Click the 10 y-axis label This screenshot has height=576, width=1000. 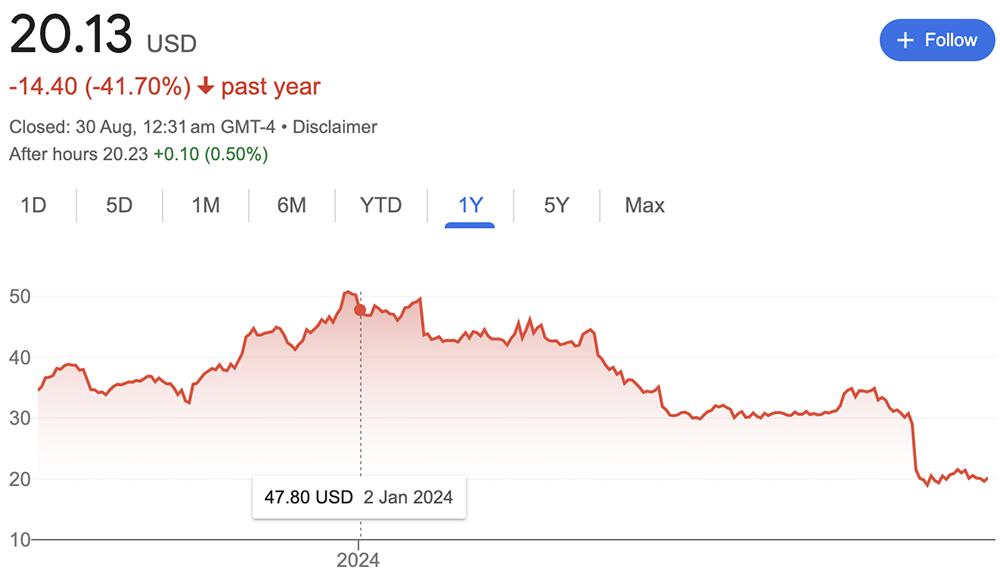pos(20,540)
